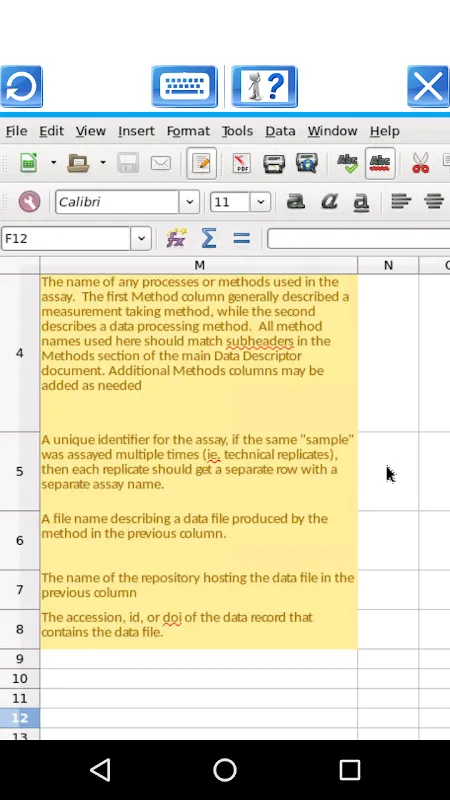Click the Sum sigma icon
Image resolution: width=450 pixels, height=800 pixels.
(x=209, y=238)
